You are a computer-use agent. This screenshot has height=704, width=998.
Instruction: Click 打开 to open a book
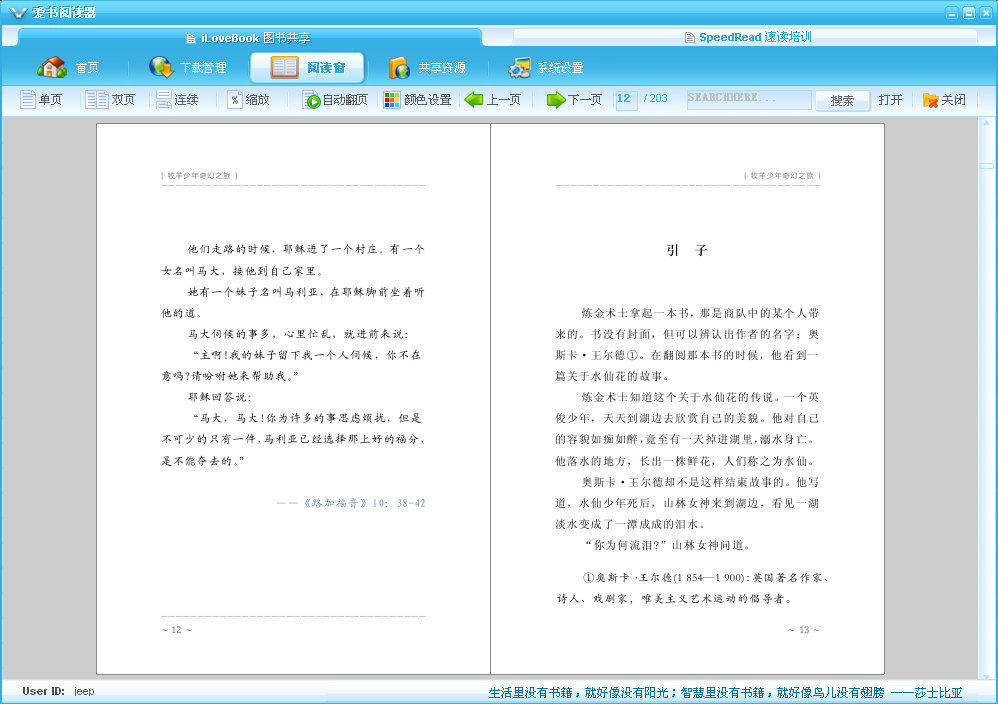click(x=890, y=100)
